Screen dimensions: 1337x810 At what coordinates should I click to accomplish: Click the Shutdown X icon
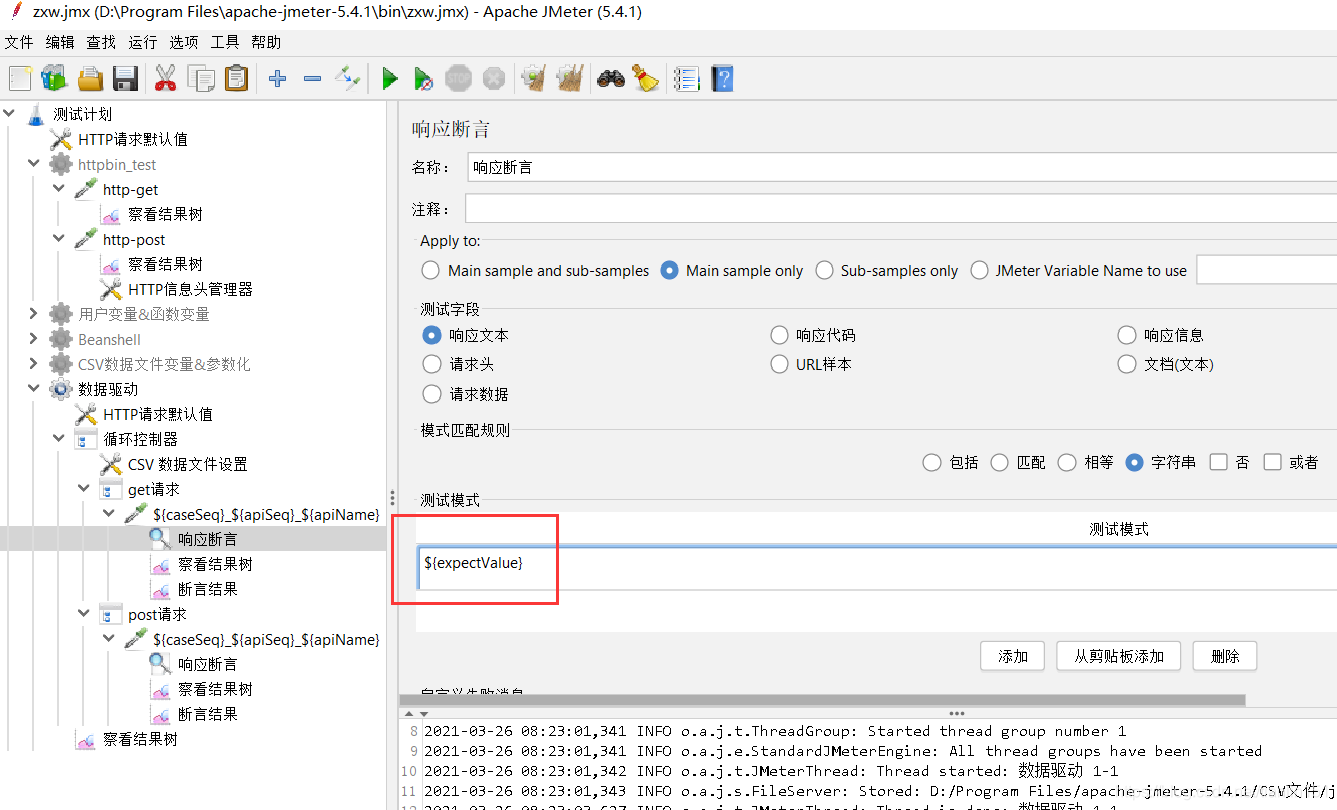493,78
